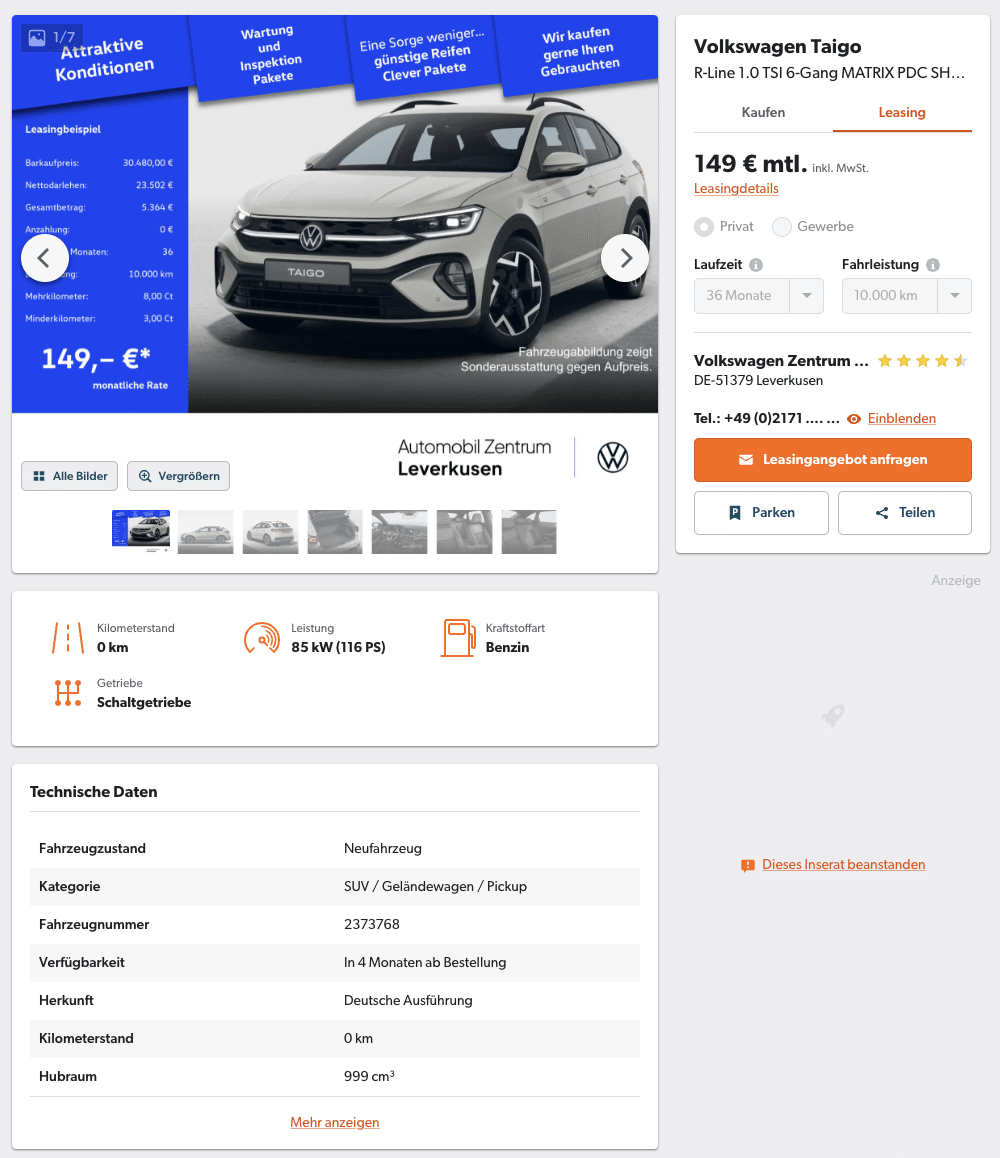Click the image counter icon 1/7
Viewport: 1000px width, 1158px height.
pyautogui.click(x=37, y=37)
